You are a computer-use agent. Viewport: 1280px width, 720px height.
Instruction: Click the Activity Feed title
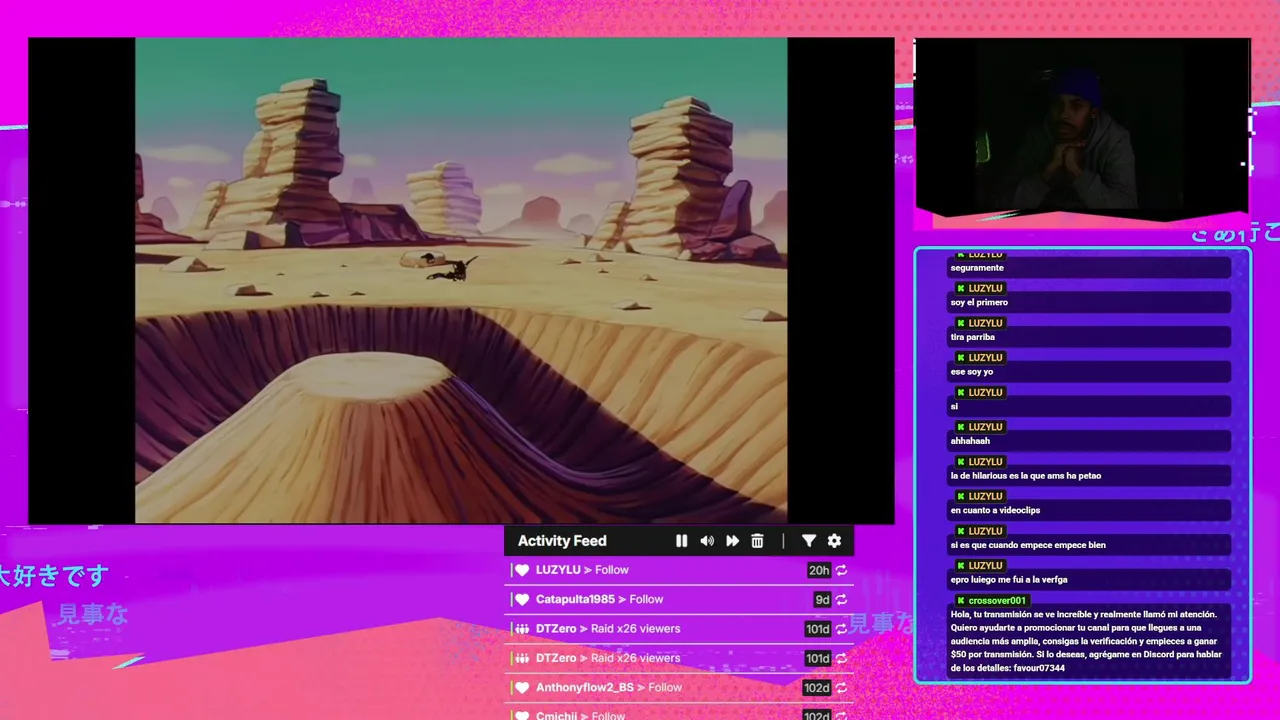click(562, 541)
